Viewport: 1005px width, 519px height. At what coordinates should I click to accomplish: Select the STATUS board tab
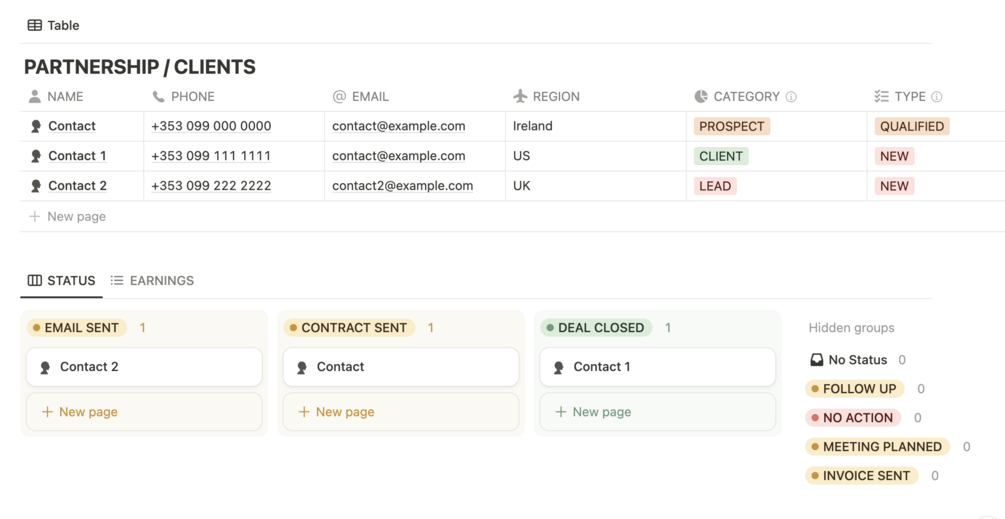[62, 281]
